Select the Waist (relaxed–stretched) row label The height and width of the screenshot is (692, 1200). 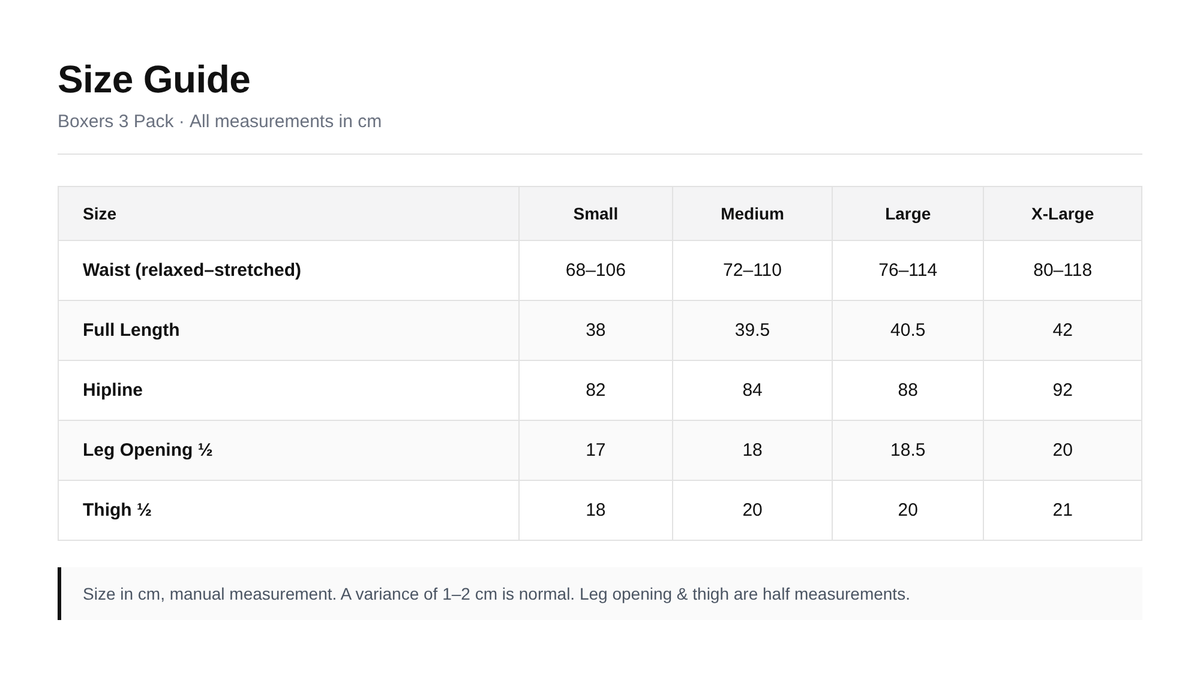click(x=192, y=270)
